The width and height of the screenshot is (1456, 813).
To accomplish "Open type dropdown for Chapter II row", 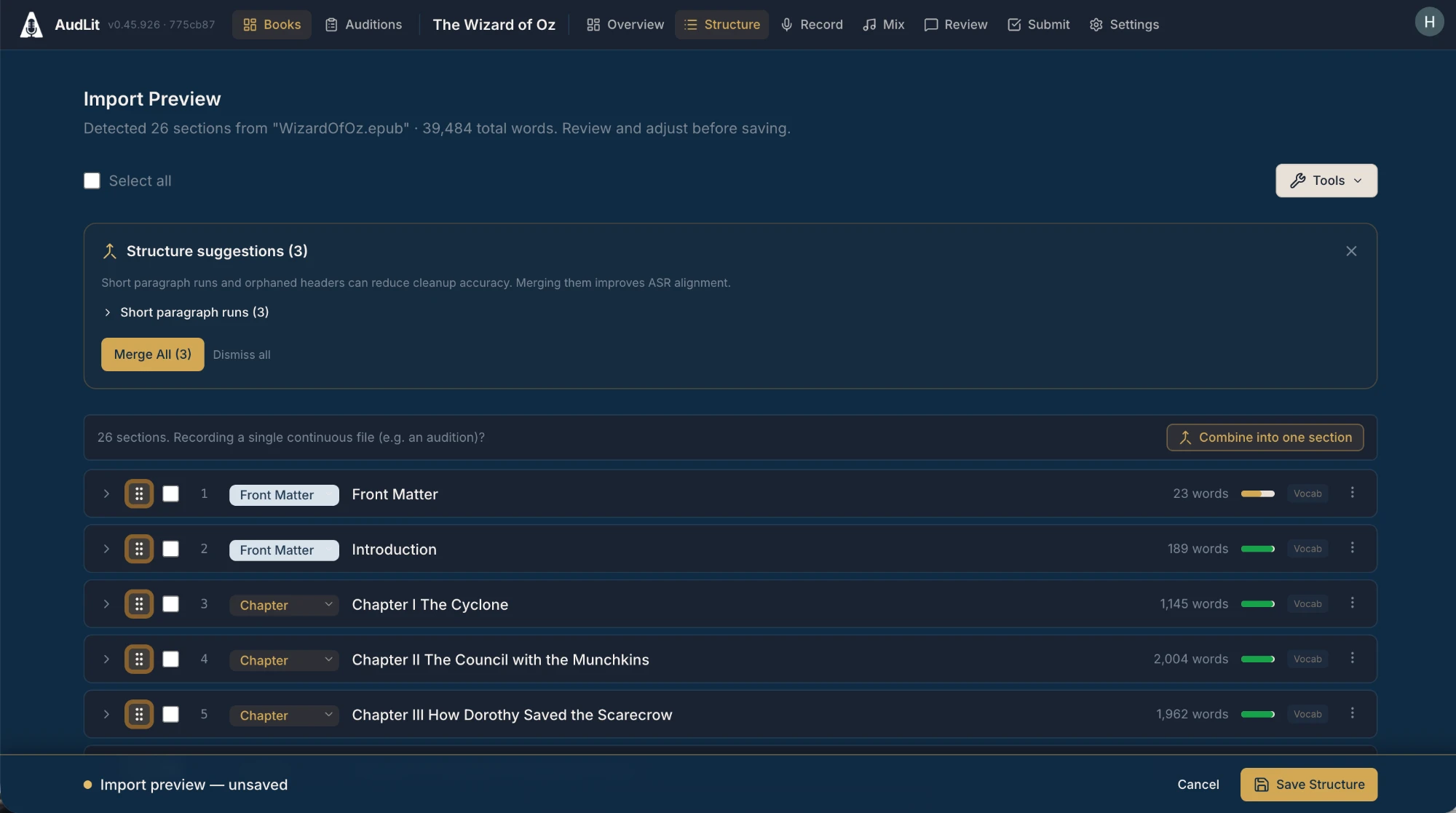I will [x=284, y=660].
